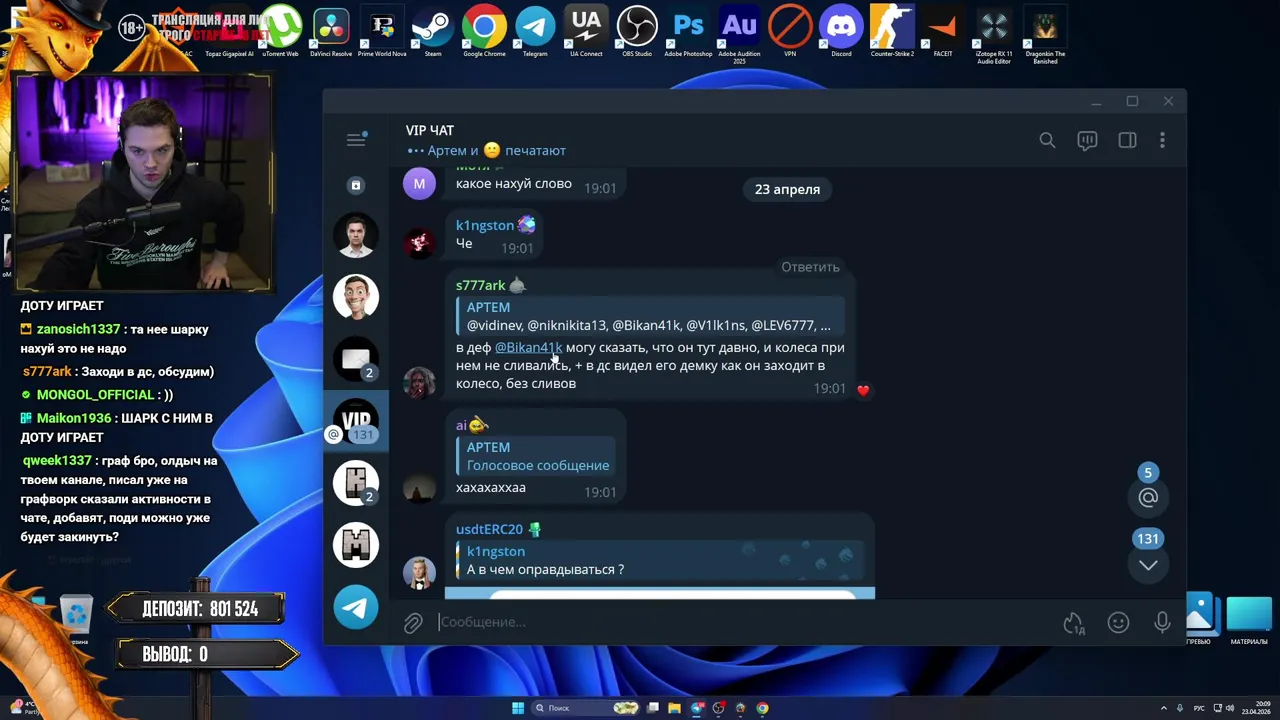
Task: Click Ответить reply button on the message
Action: tap(810, 267)
